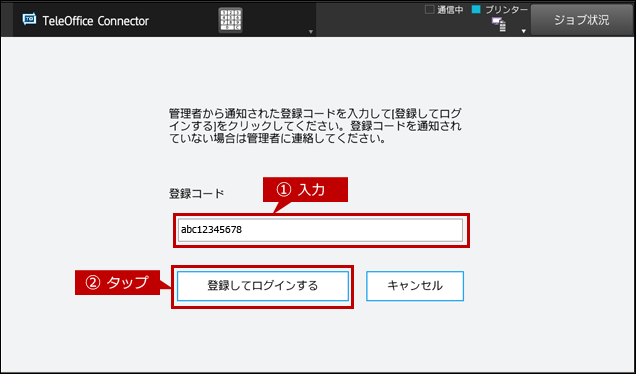Click the printer status device icon
This screenshot has width=636, height=374.
[x=499, y=25]
